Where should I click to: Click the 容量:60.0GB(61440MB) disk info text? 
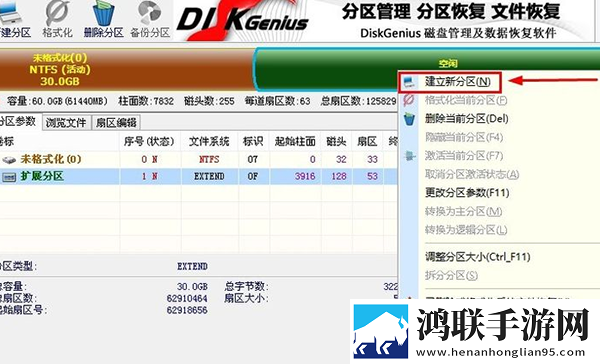(57, 101)
